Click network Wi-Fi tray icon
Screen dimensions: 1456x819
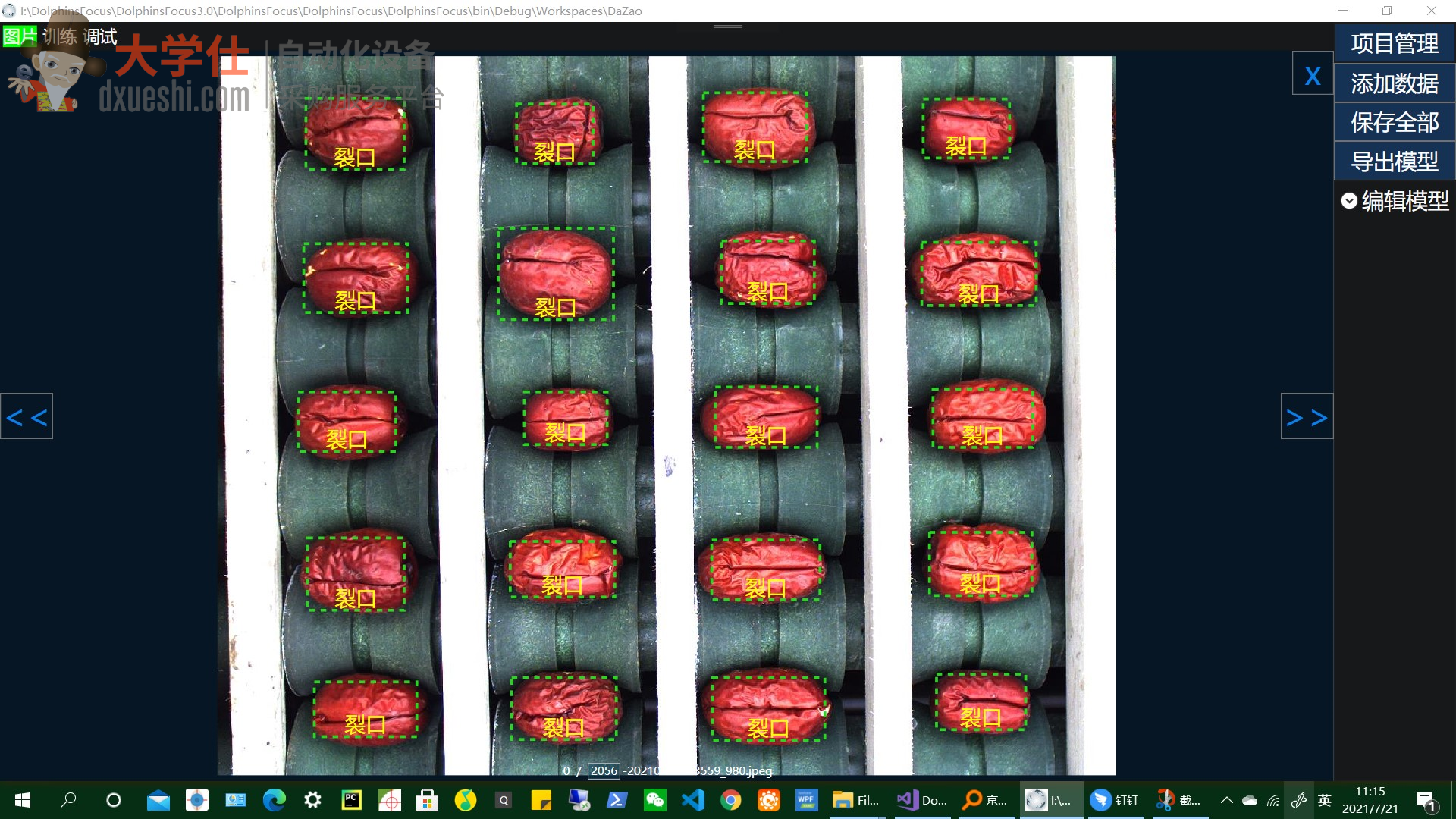1273,800
